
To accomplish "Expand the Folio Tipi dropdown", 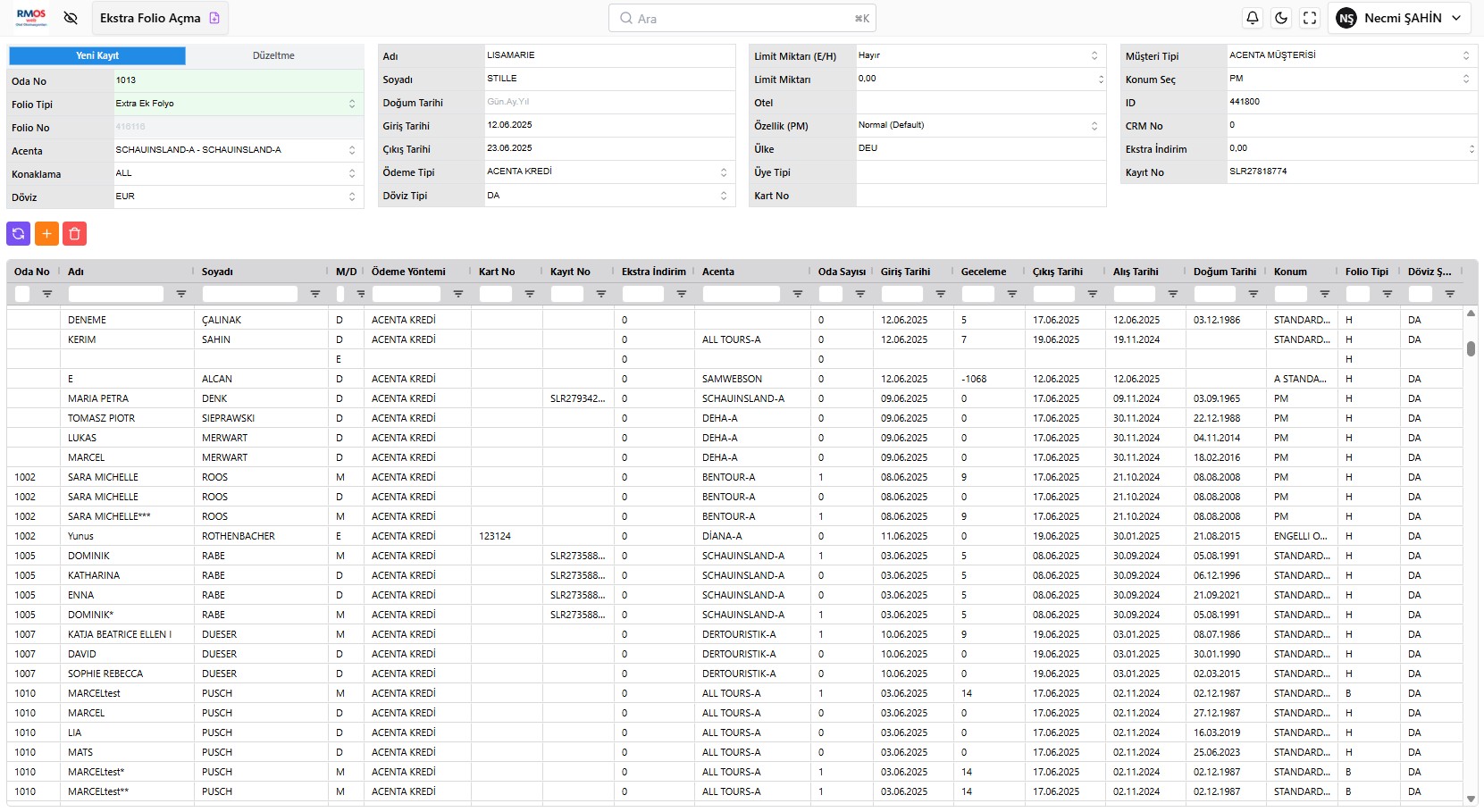I will 352,104.
